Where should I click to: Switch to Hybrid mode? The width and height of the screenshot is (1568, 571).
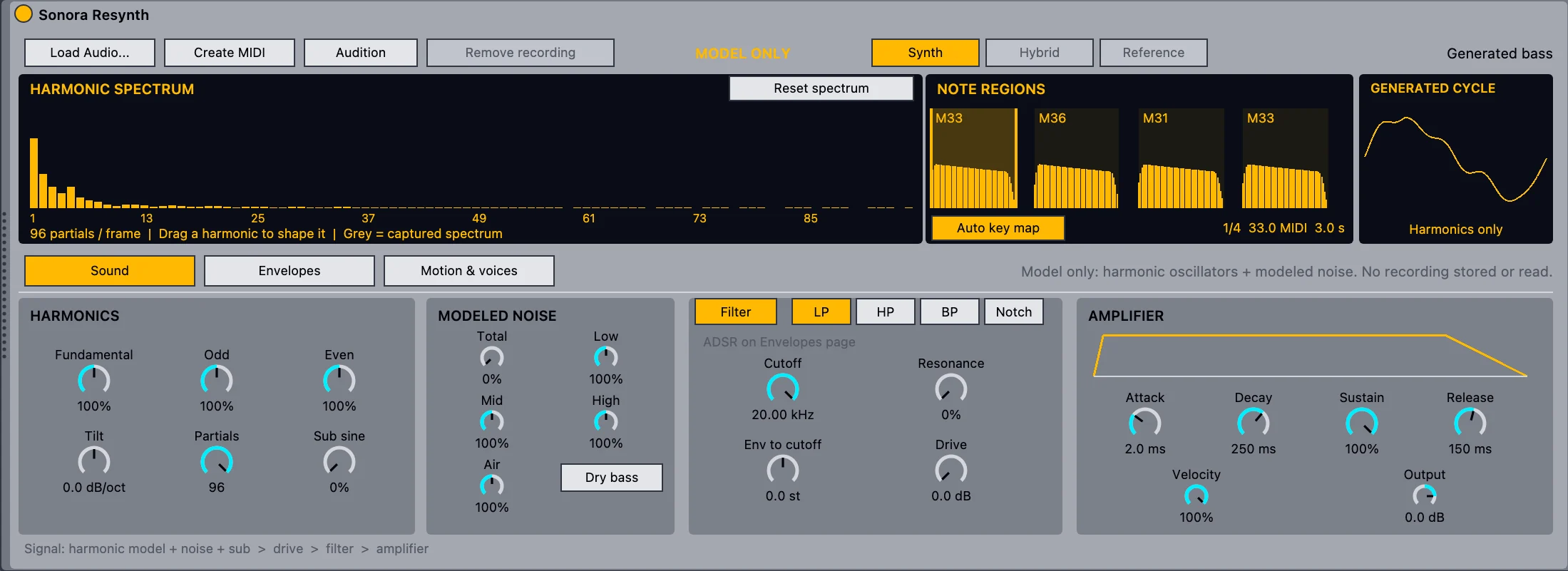tap(1040, 53)
